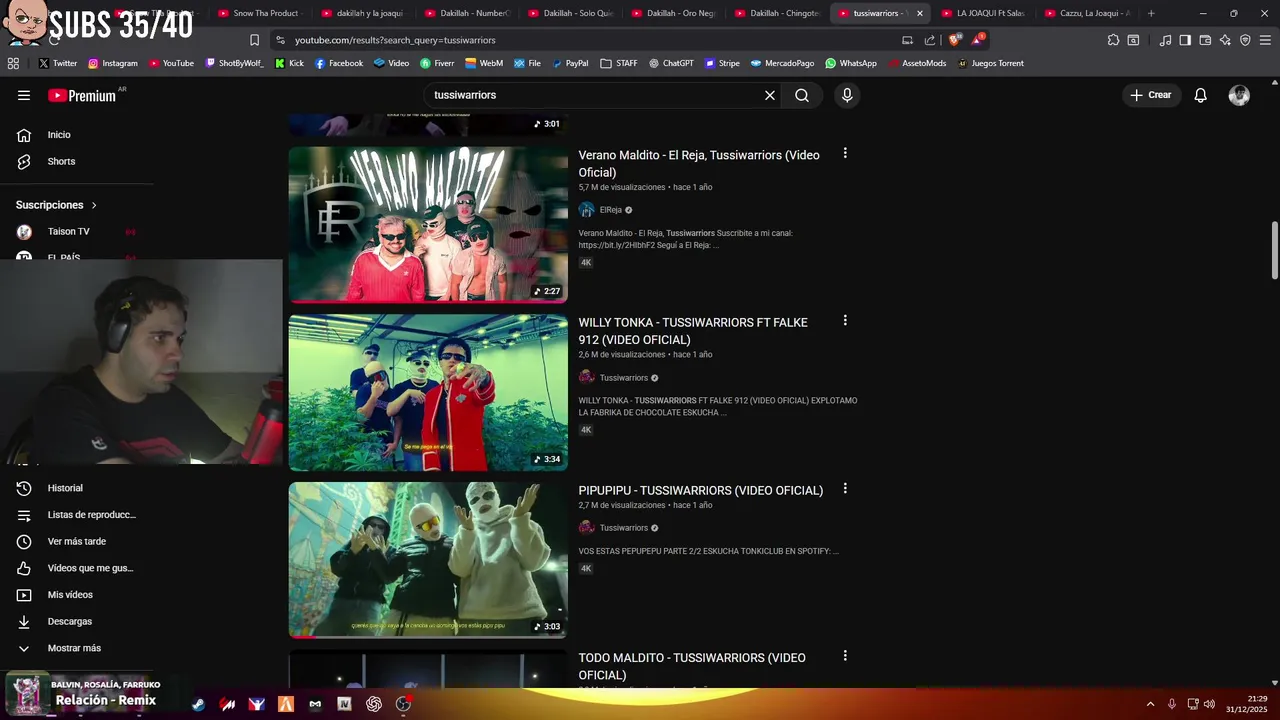
Task: Open options menu for WILLY TONKA video
Action: coord(845,321)
